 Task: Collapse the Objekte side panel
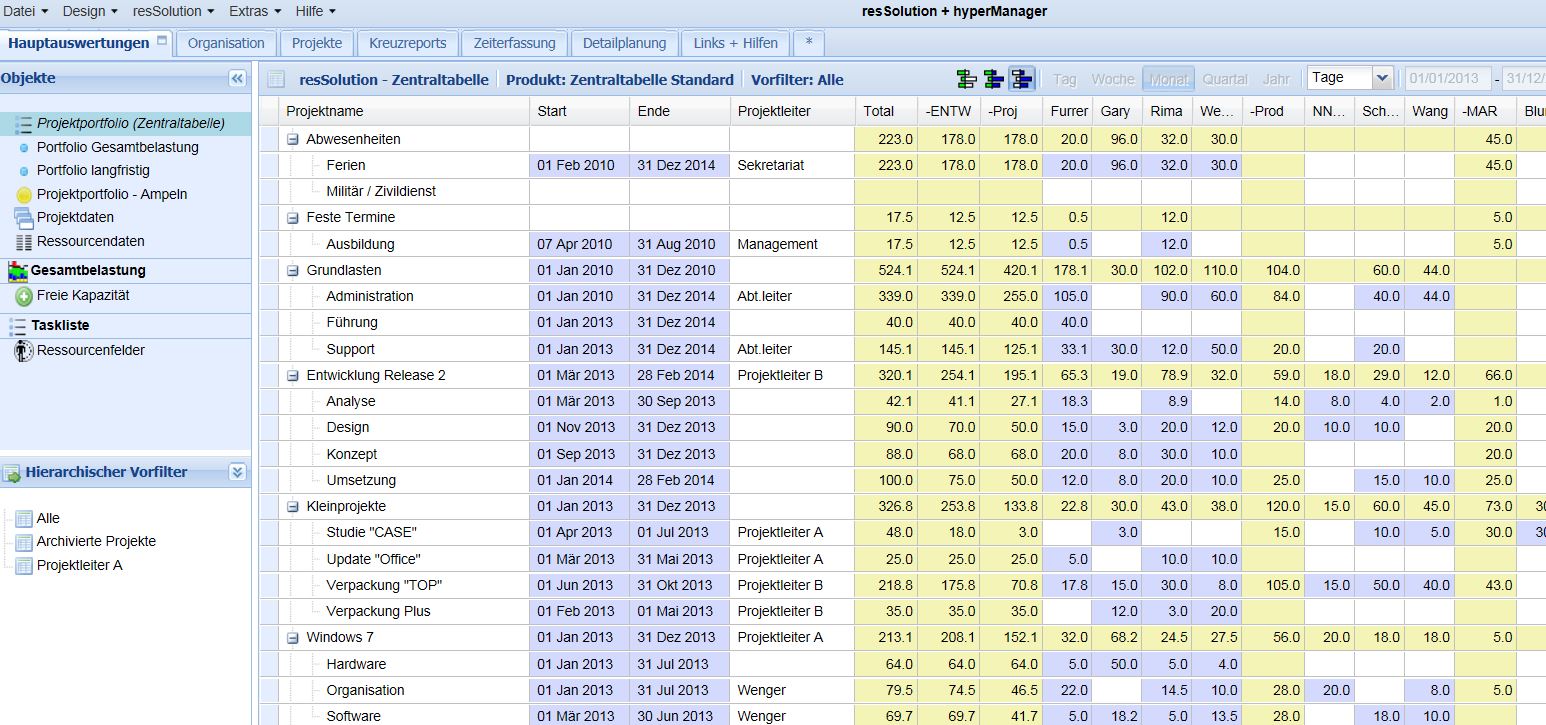coord(237,78)
